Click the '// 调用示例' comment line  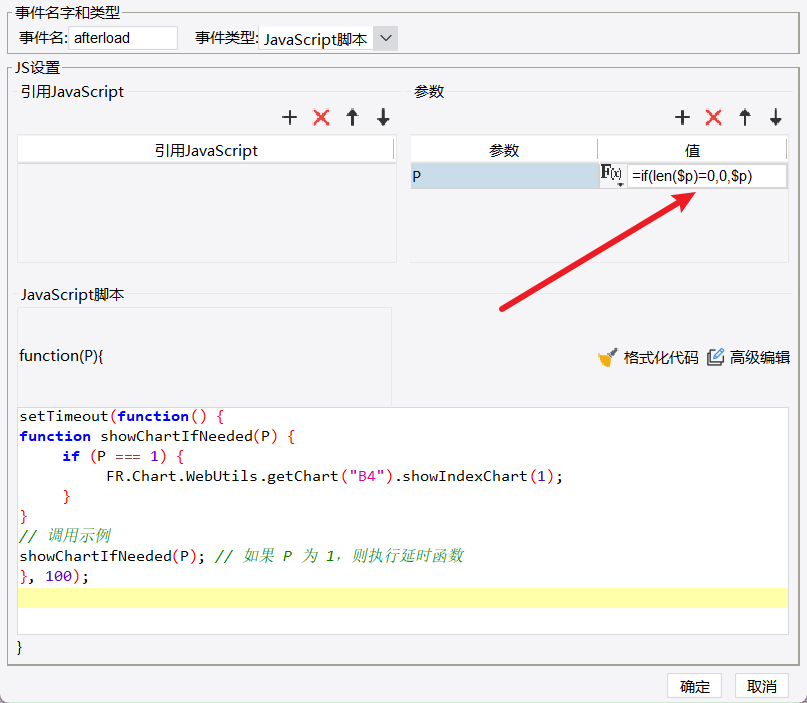click(x=65, y=536)
